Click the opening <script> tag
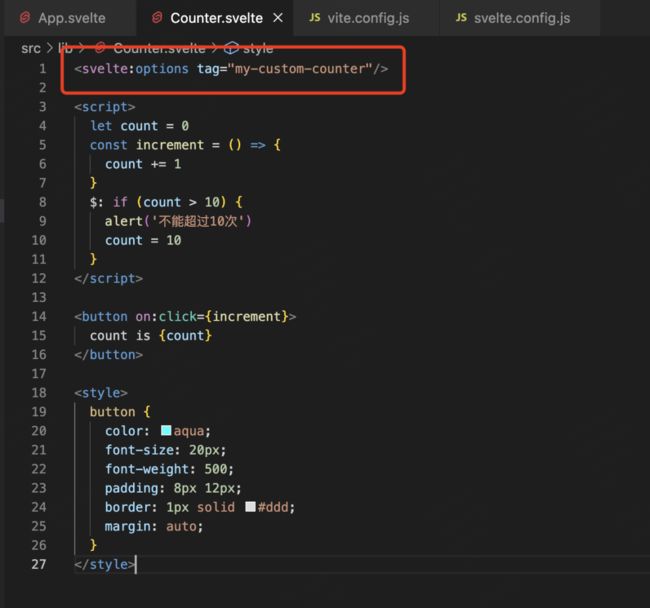This screenshot has height=608, width=650. (105, 107)
